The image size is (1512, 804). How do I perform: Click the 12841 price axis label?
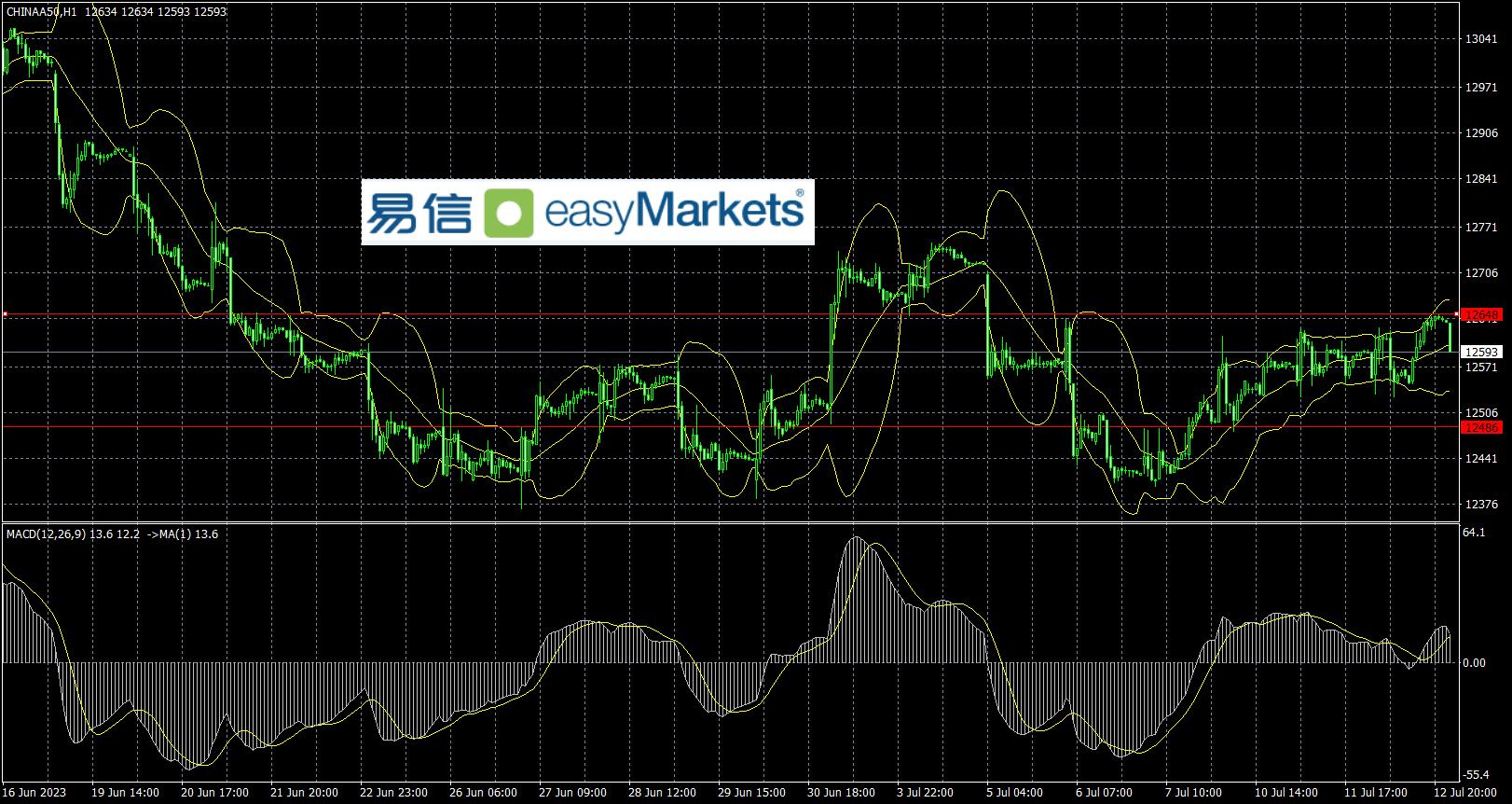pyautogui.click(x=1481, y=179)
